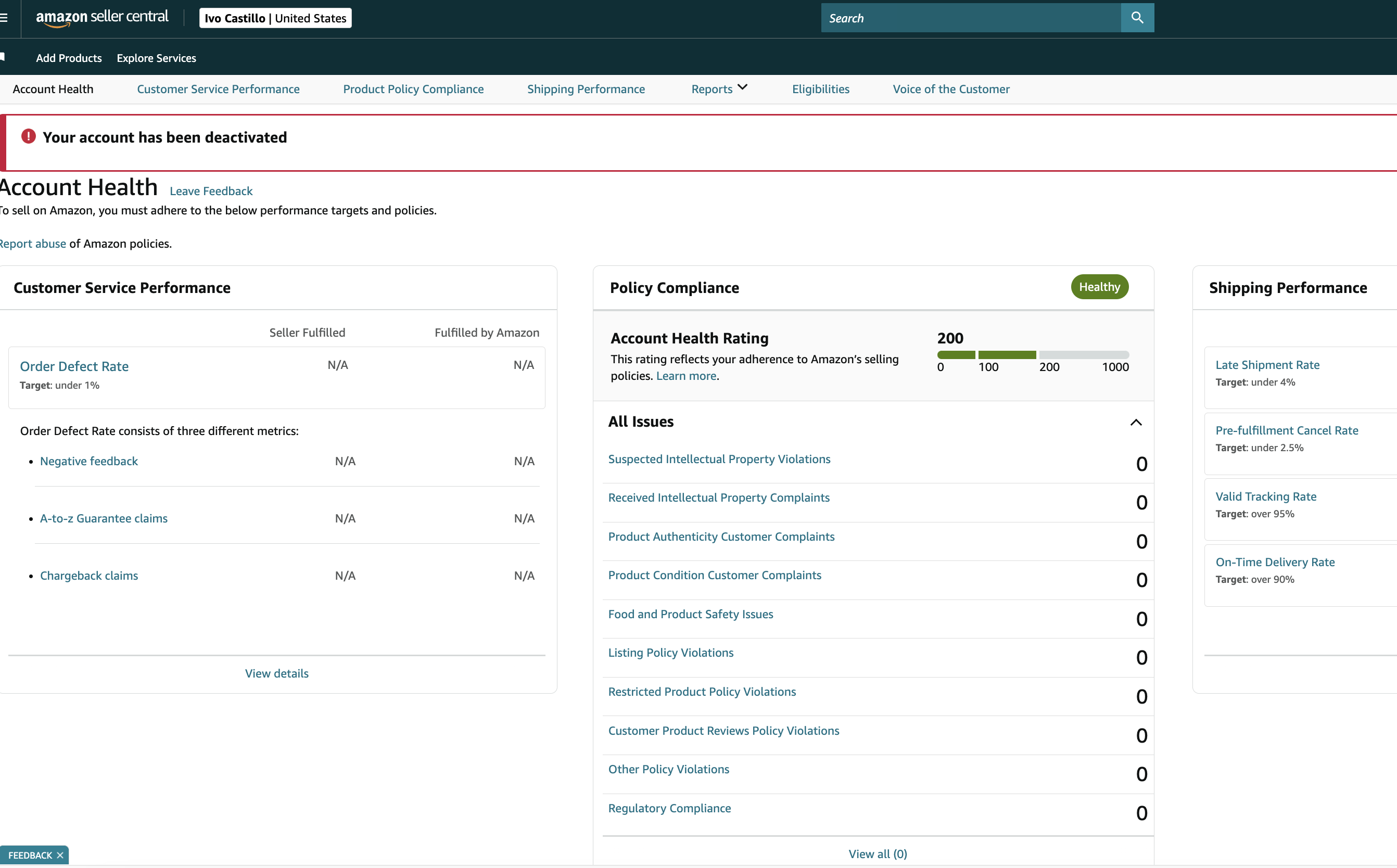Click View details under Customer Service
This screenshot has width=1397, height=868.
coord(277,673)
